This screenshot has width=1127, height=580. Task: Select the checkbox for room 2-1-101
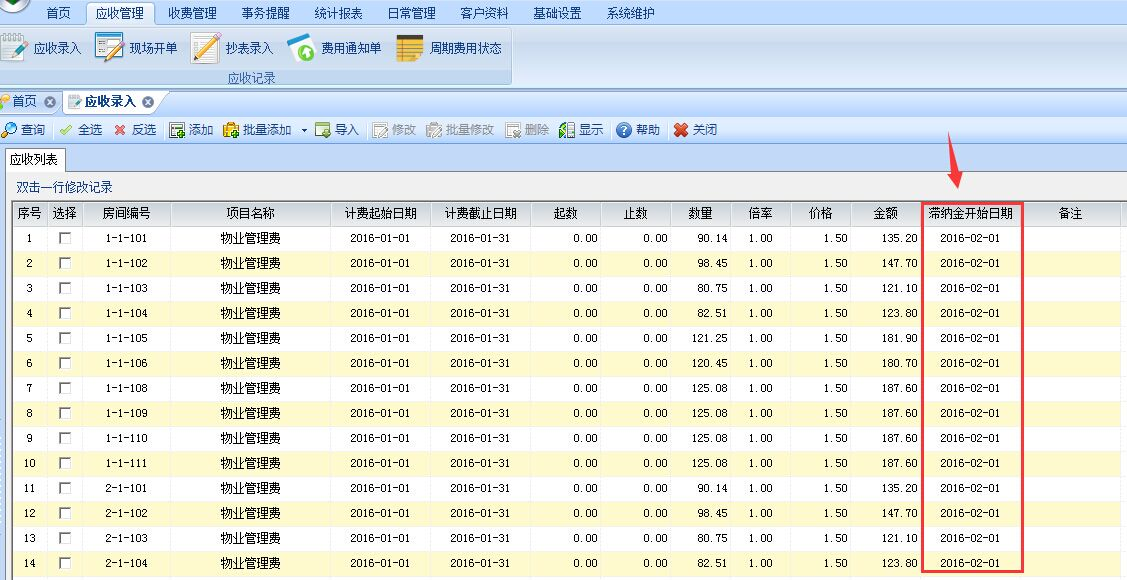point(65,488)
